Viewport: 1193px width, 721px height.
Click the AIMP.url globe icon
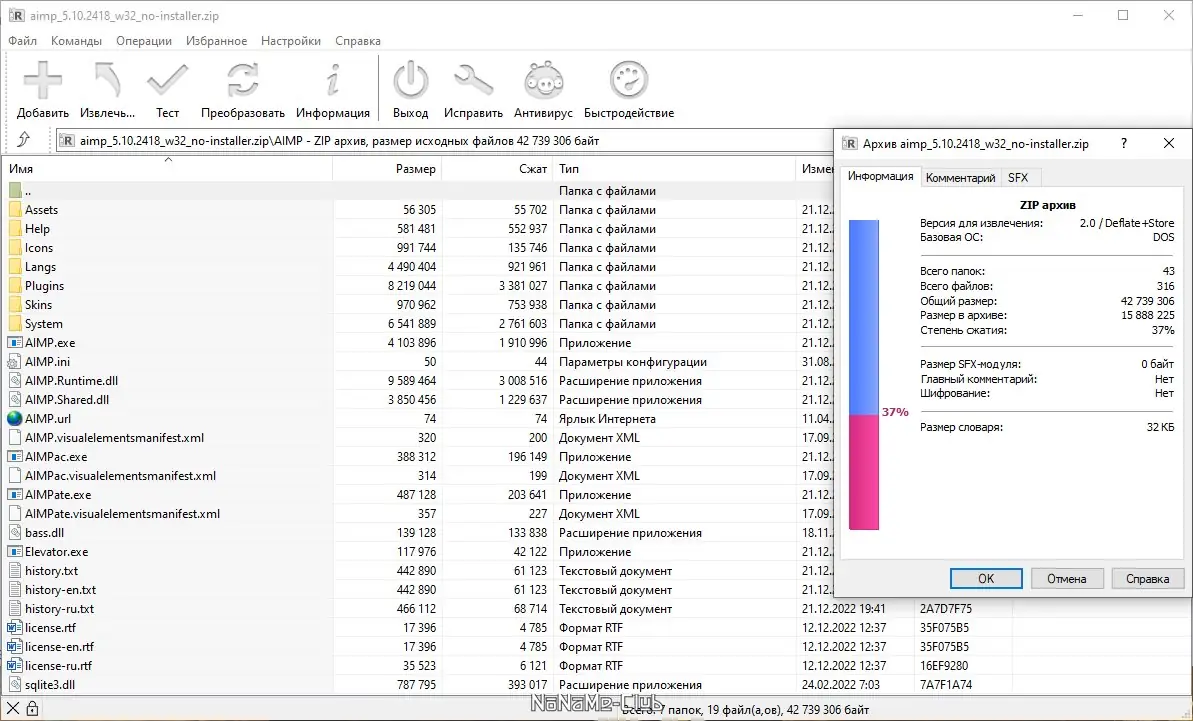[x=14, y=419]
